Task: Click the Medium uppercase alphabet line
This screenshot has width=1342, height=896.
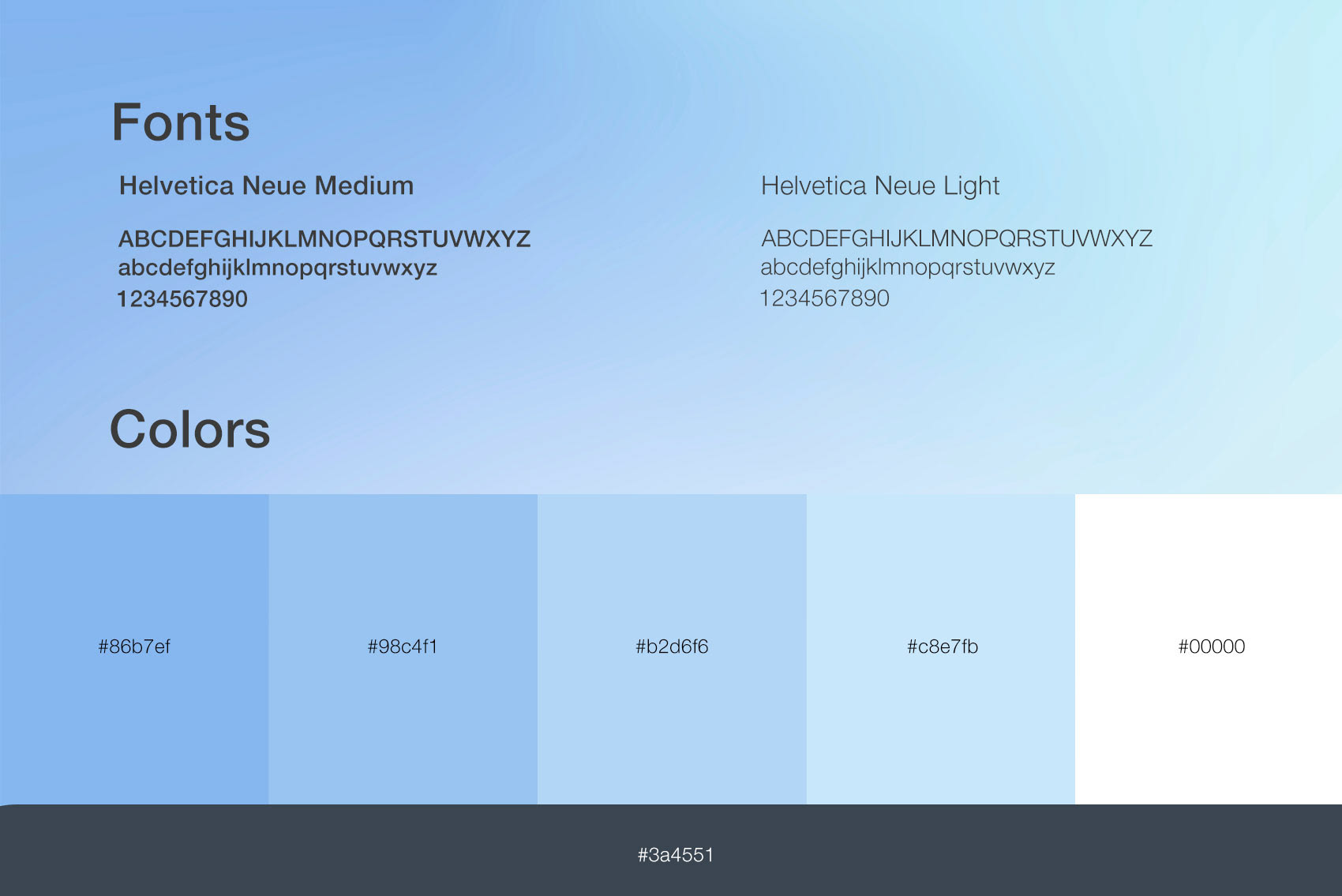Action: tap(324, 238)
